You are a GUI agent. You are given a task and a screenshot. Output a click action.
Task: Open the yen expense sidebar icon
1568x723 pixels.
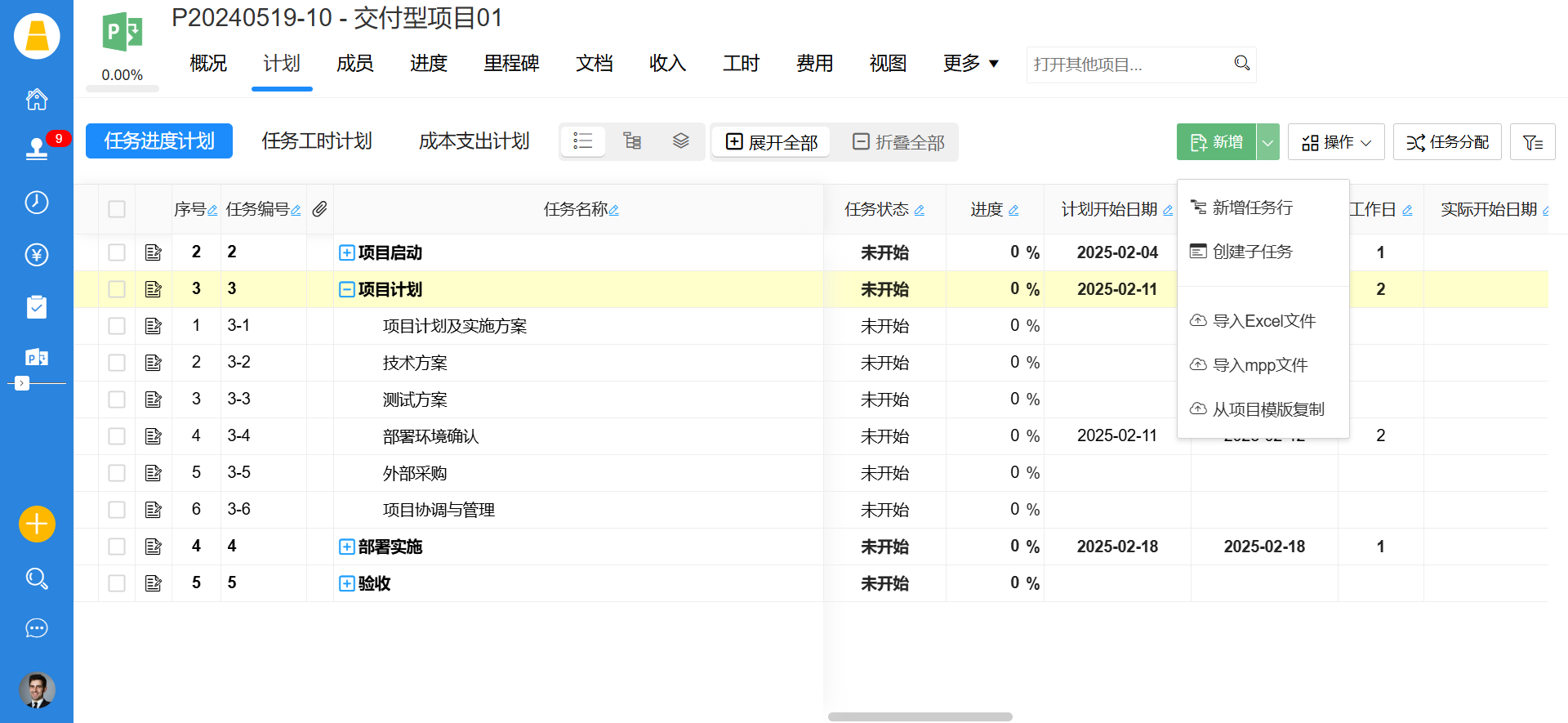pos(37,255)
